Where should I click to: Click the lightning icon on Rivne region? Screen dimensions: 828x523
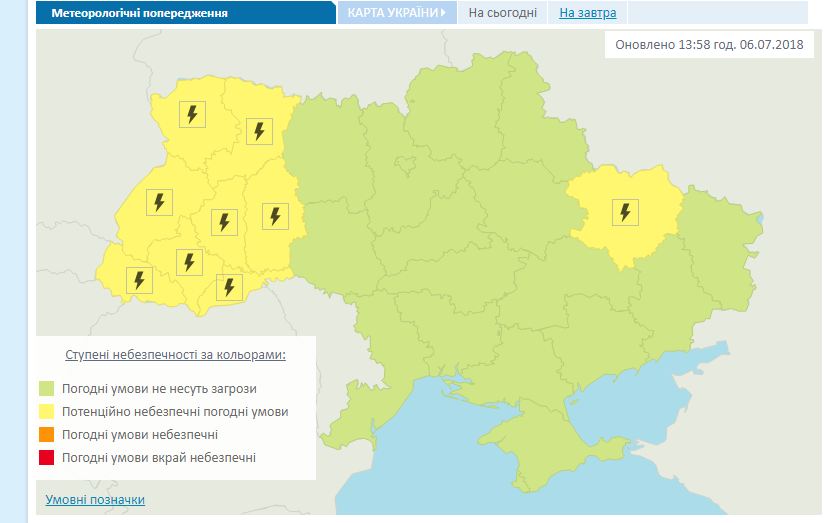pyautogui.click(x=259, y=131)
